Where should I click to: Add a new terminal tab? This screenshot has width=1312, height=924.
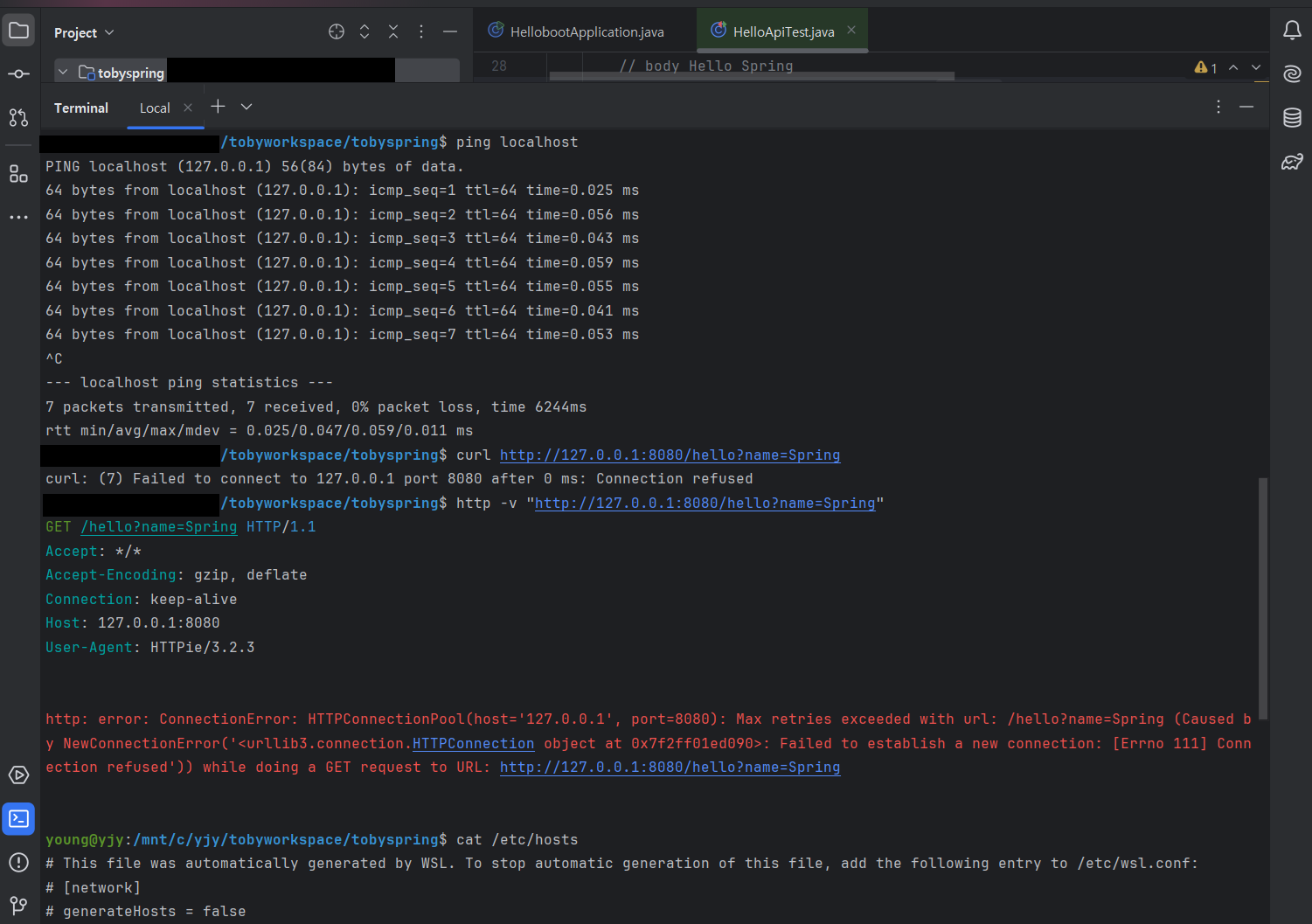click(x=218, y=107)
